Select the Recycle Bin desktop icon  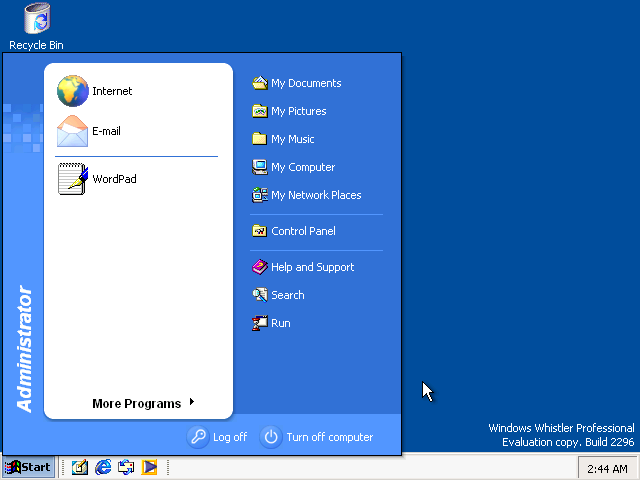[37, 18]
